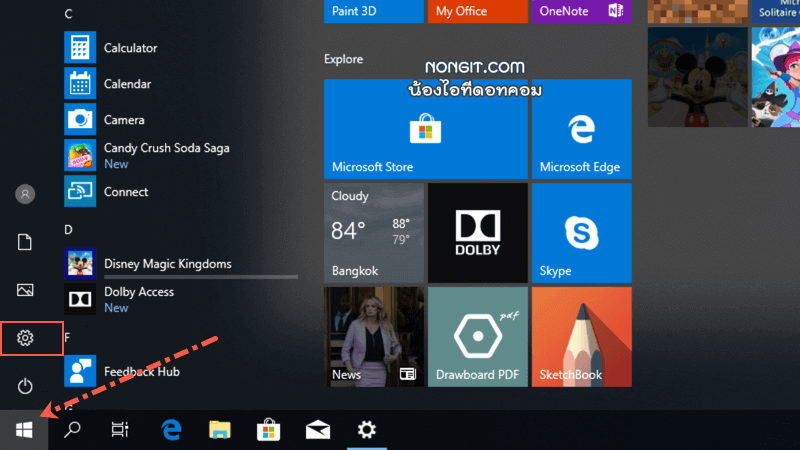Click the Explore group heading
Image resolution: width=800 pixels, height=450 pixels.
(x=343, y=59)
